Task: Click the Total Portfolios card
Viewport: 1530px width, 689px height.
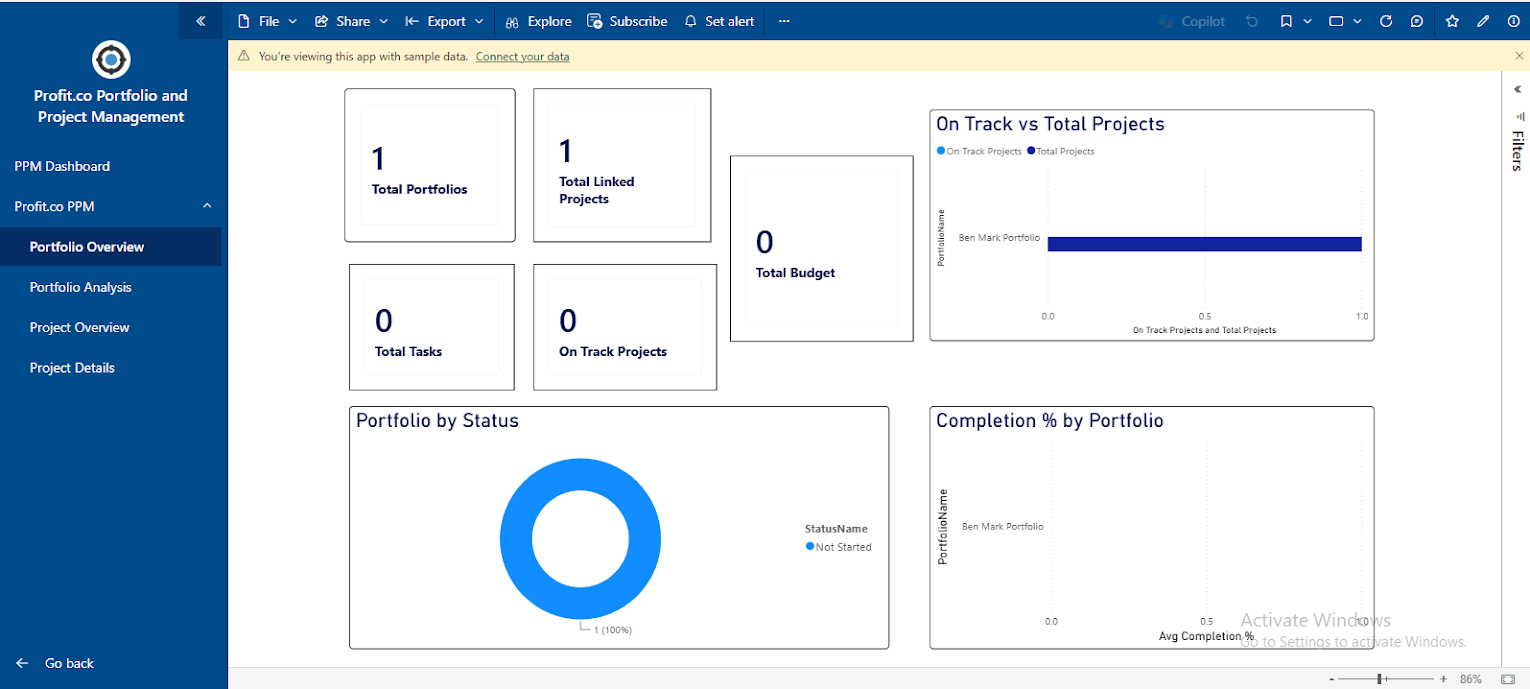Action: (x=430, y=165)
